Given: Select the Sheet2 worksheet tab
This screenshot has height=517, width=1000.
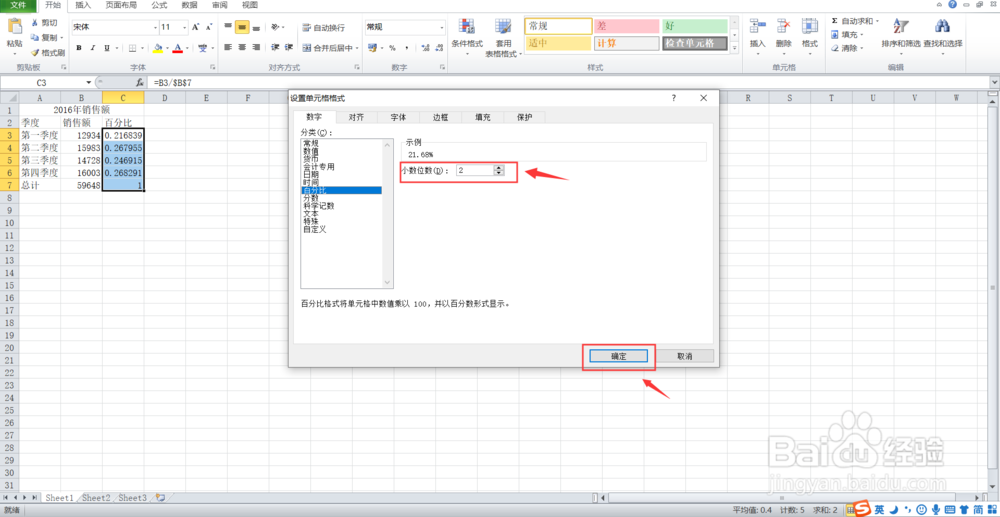Looking at the screenshot, I should pyautogui.click(x=96, y=497).
